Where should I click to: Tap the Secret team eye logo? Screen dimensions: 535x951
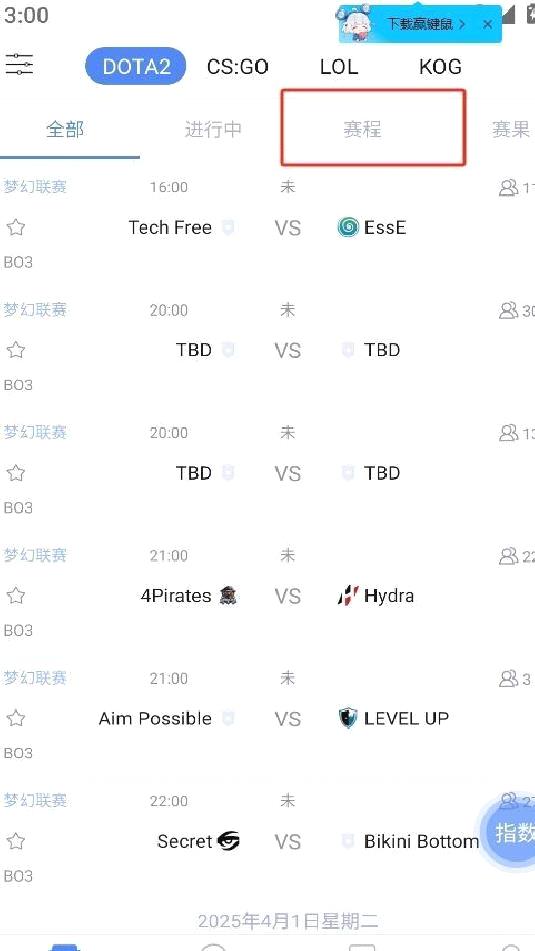pos(228,841)
